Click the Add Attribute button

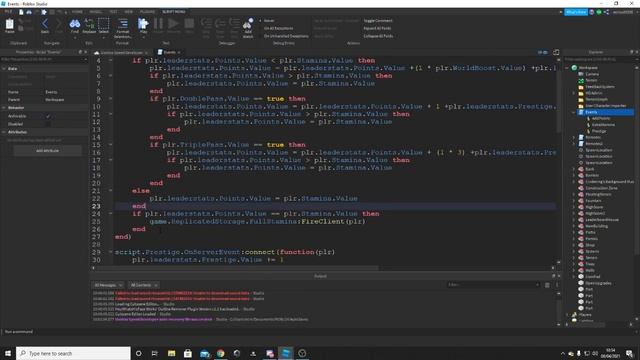coord(47,151)
